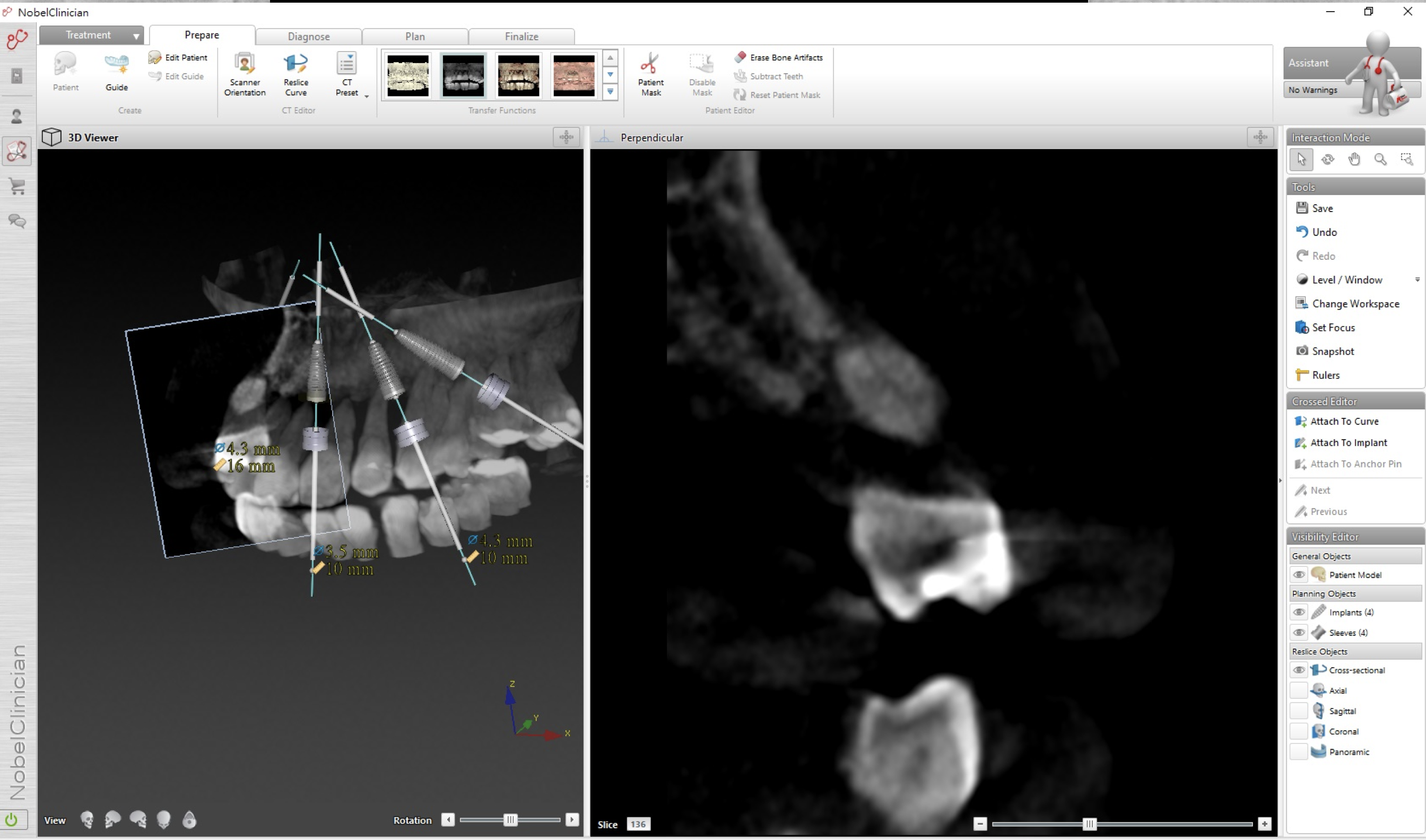This screenshot has width=1426, height=840.
Task: Select the third transfer function thumbnail
Action: (x=518, y=75)
